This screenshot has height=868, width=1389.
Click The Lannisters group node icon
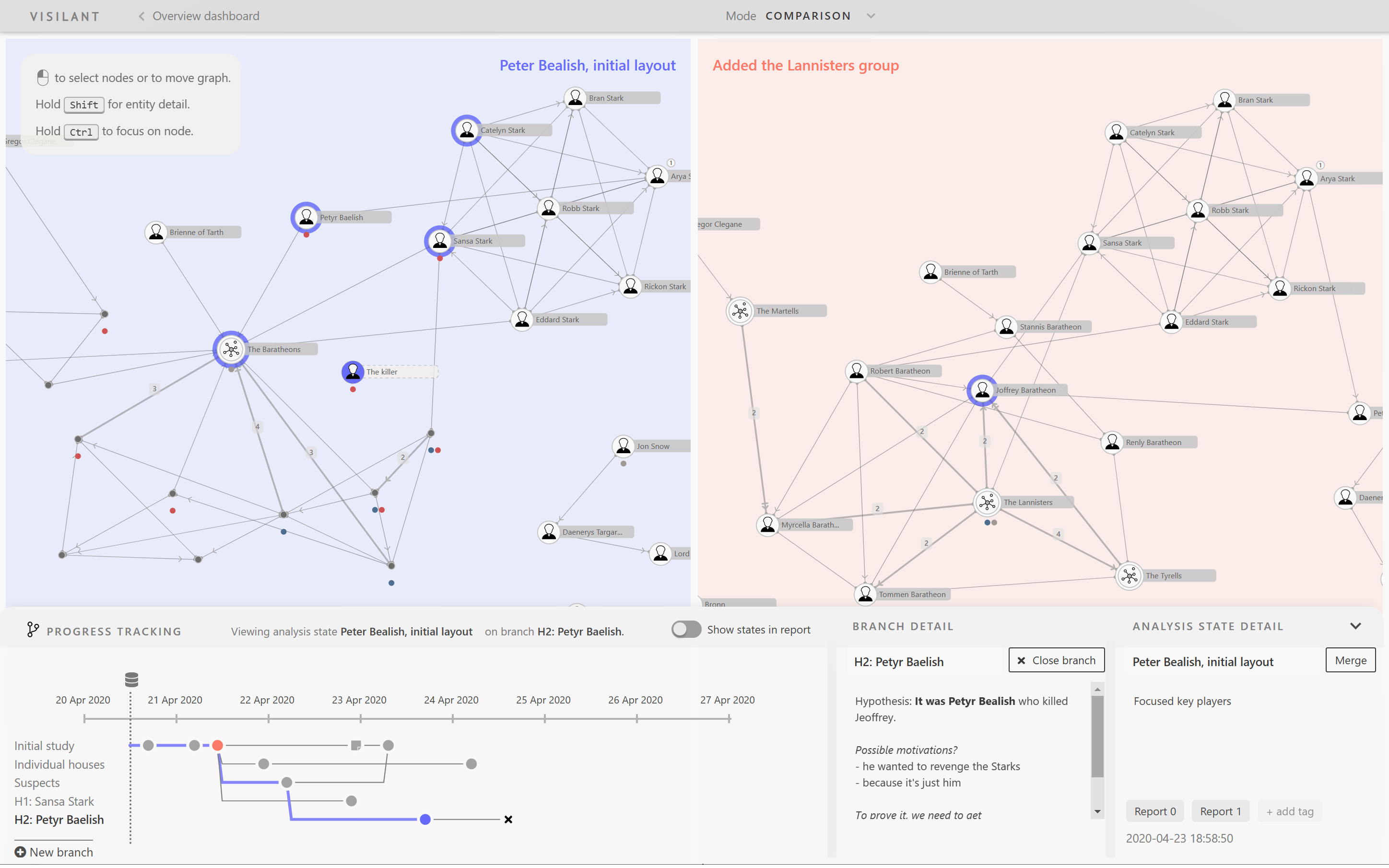coord(987,502)
